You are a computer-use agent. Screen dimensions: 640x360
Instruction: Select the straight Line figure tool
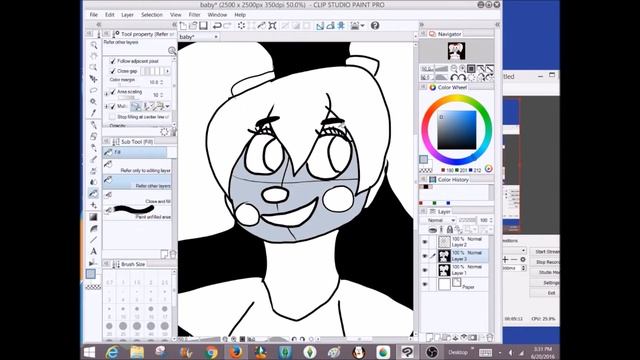tap(93, 240)
